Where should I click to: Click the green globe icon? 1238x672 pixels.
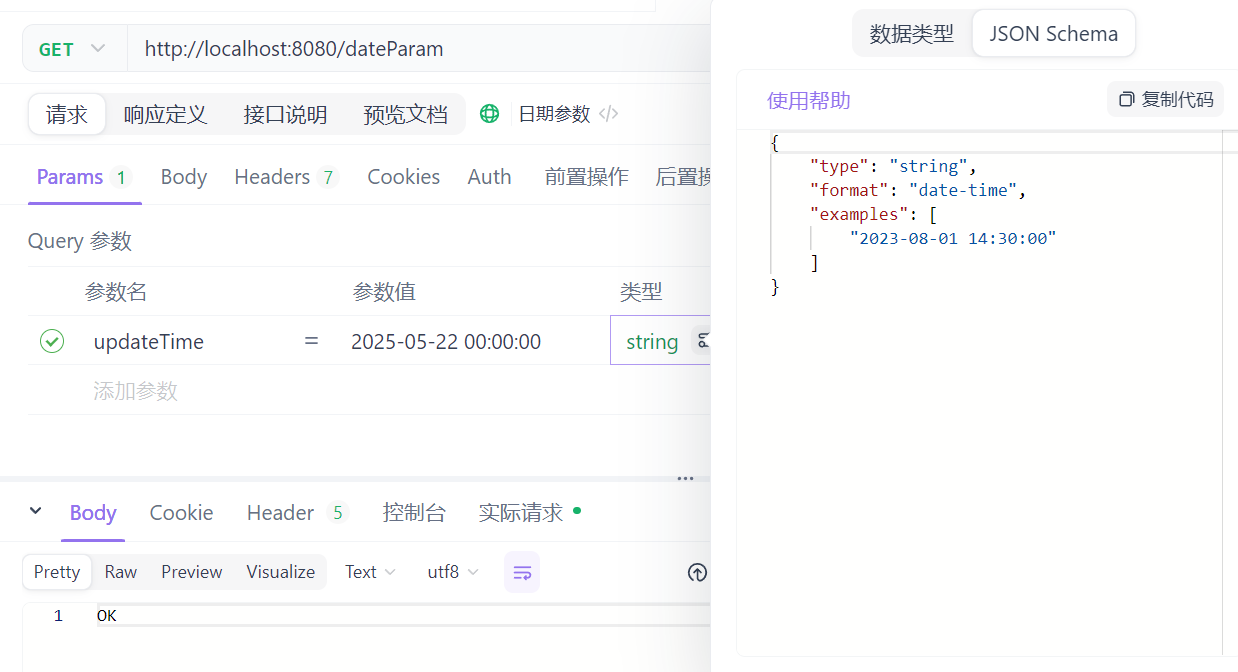pyautogui.click(x=489, y=114)
